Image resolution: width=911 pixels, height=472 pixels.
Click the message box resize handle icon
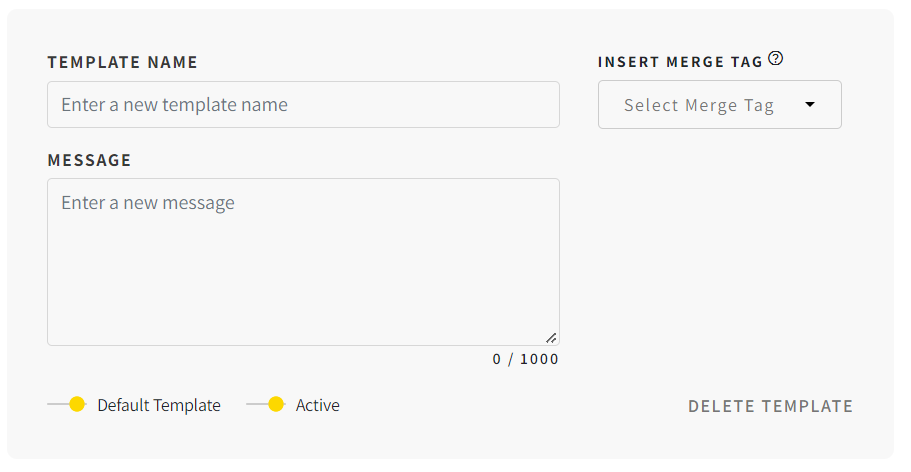click(x=551, y=338)
